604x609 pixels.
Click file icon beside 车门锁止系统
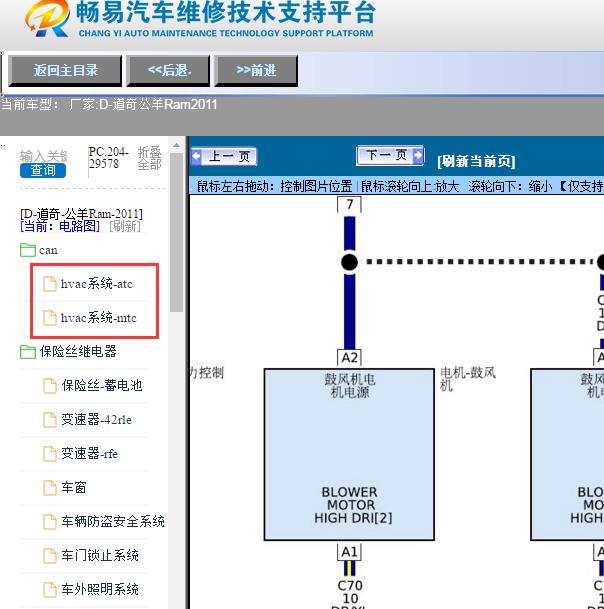click(49, 556)
